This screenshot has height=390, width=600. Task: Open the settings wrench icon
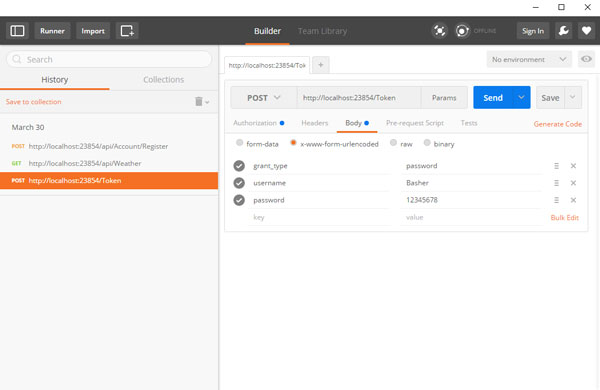click(563, 31)
